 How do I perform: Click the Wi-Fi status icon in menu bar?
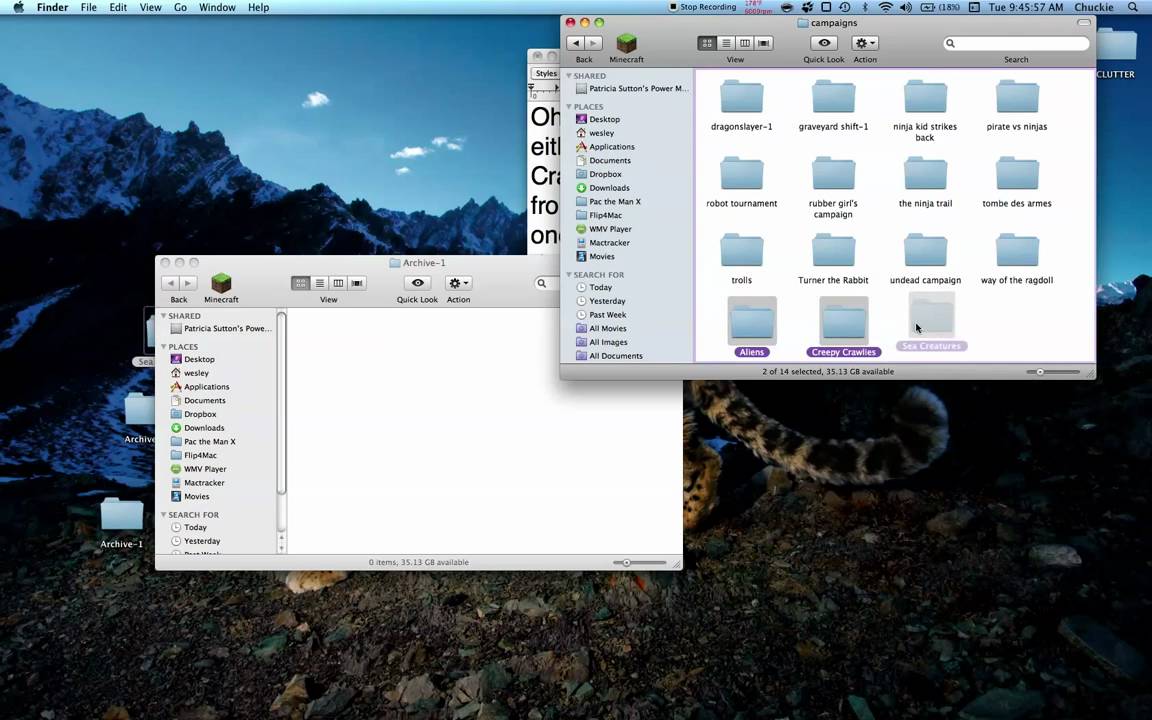[886, 7]
